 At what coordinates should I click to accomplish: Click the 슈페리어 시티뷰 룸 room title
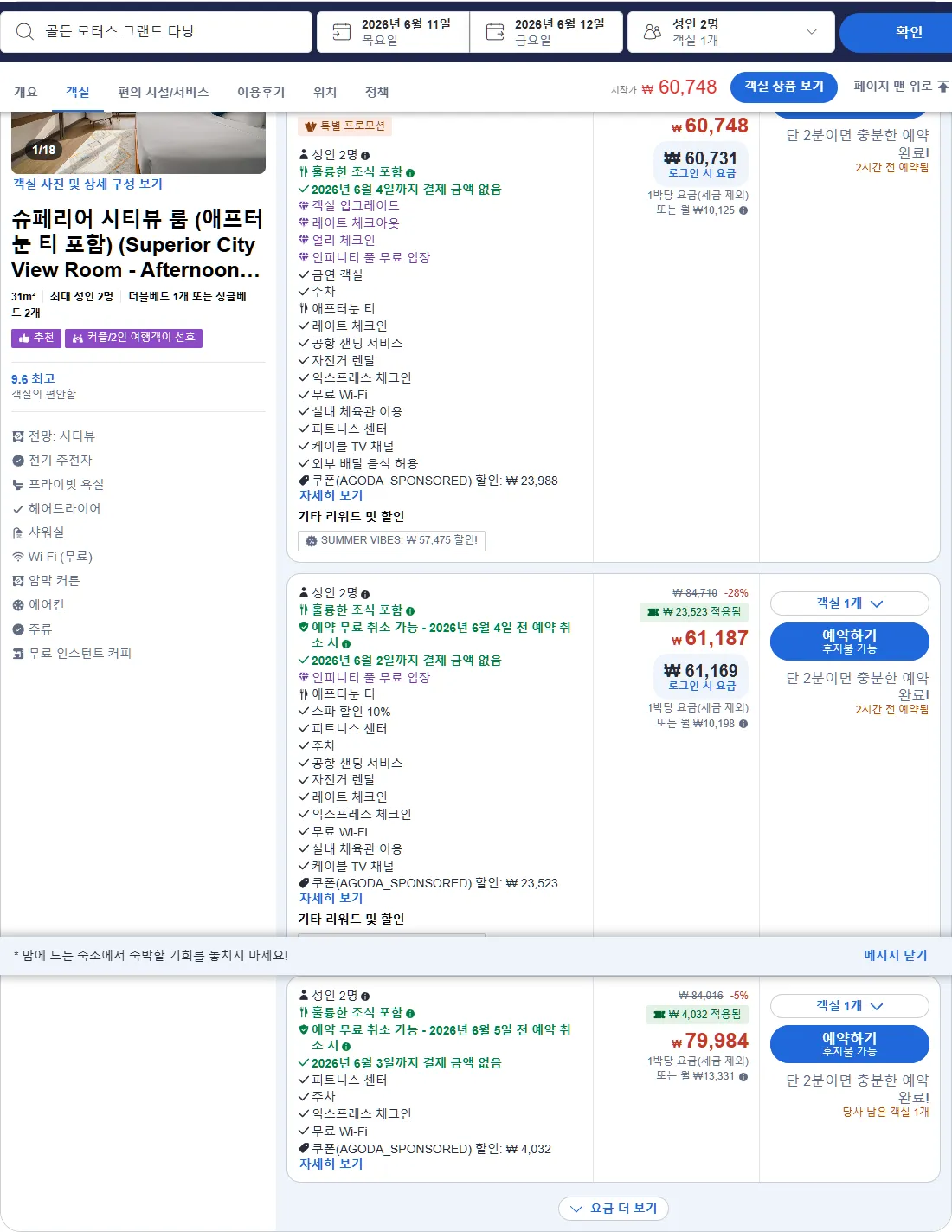tap(138, 244)
